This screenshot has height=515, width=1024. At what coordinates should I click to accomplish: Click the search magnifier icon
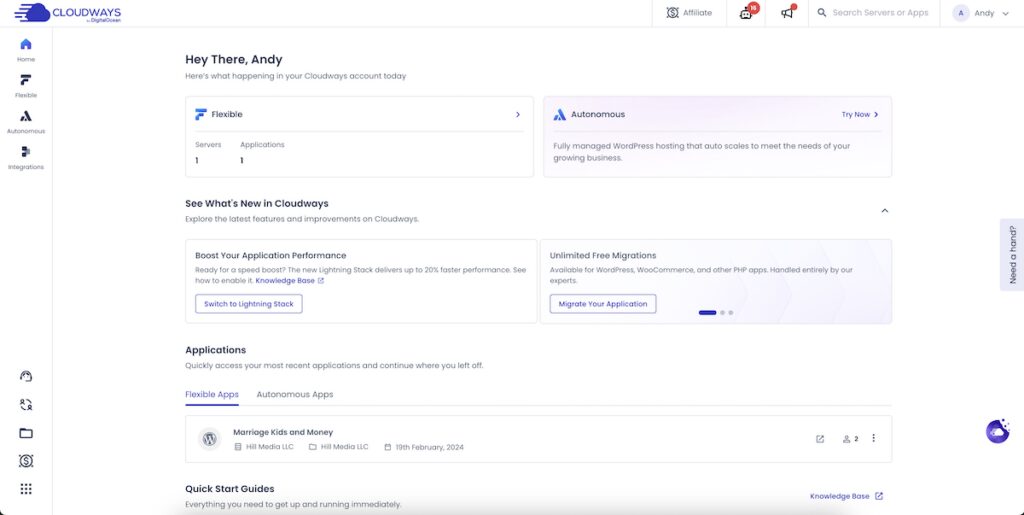click(x=822, y=13)
